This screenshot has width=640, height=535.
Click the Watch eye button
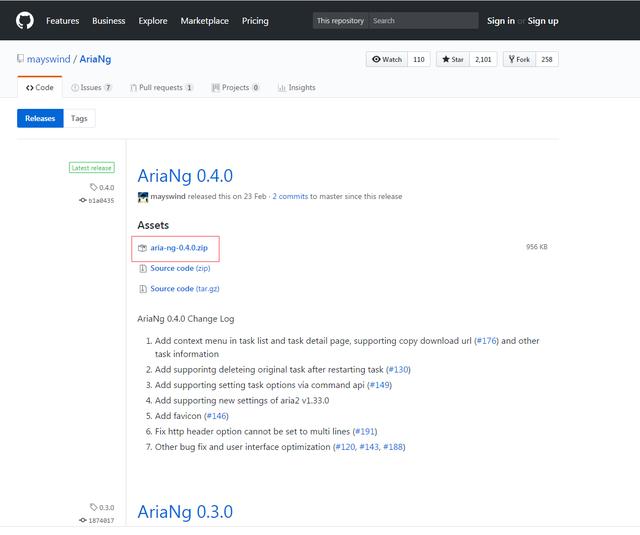pos(387,59)
